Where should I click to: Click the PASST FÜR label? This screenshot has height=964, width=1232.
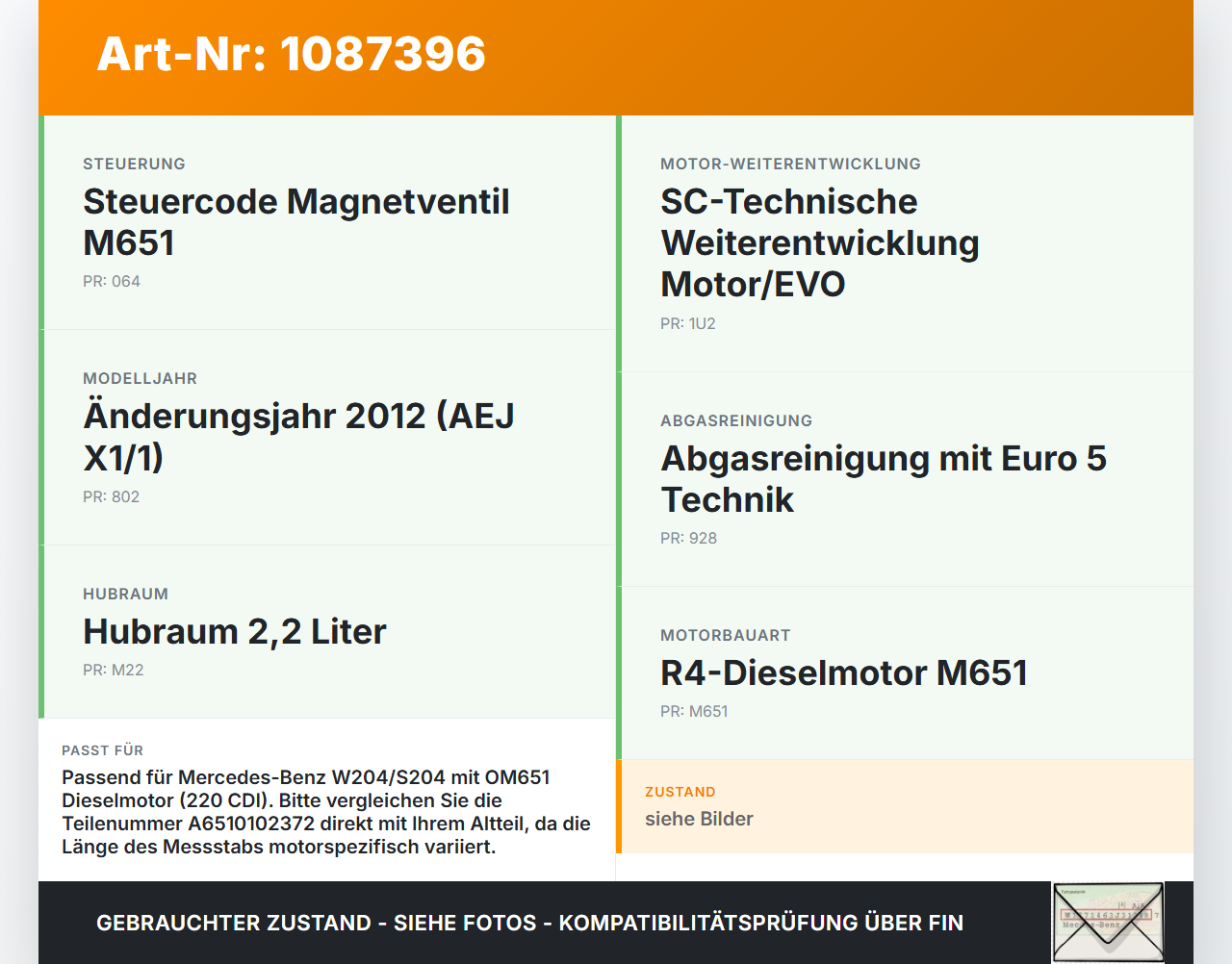(103, 750)
